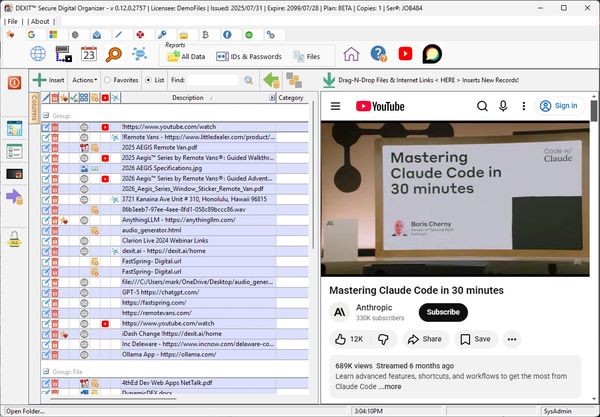600x417 pixels.
Task: Click the YouTube Subscribe button
Action: point(443,311)
